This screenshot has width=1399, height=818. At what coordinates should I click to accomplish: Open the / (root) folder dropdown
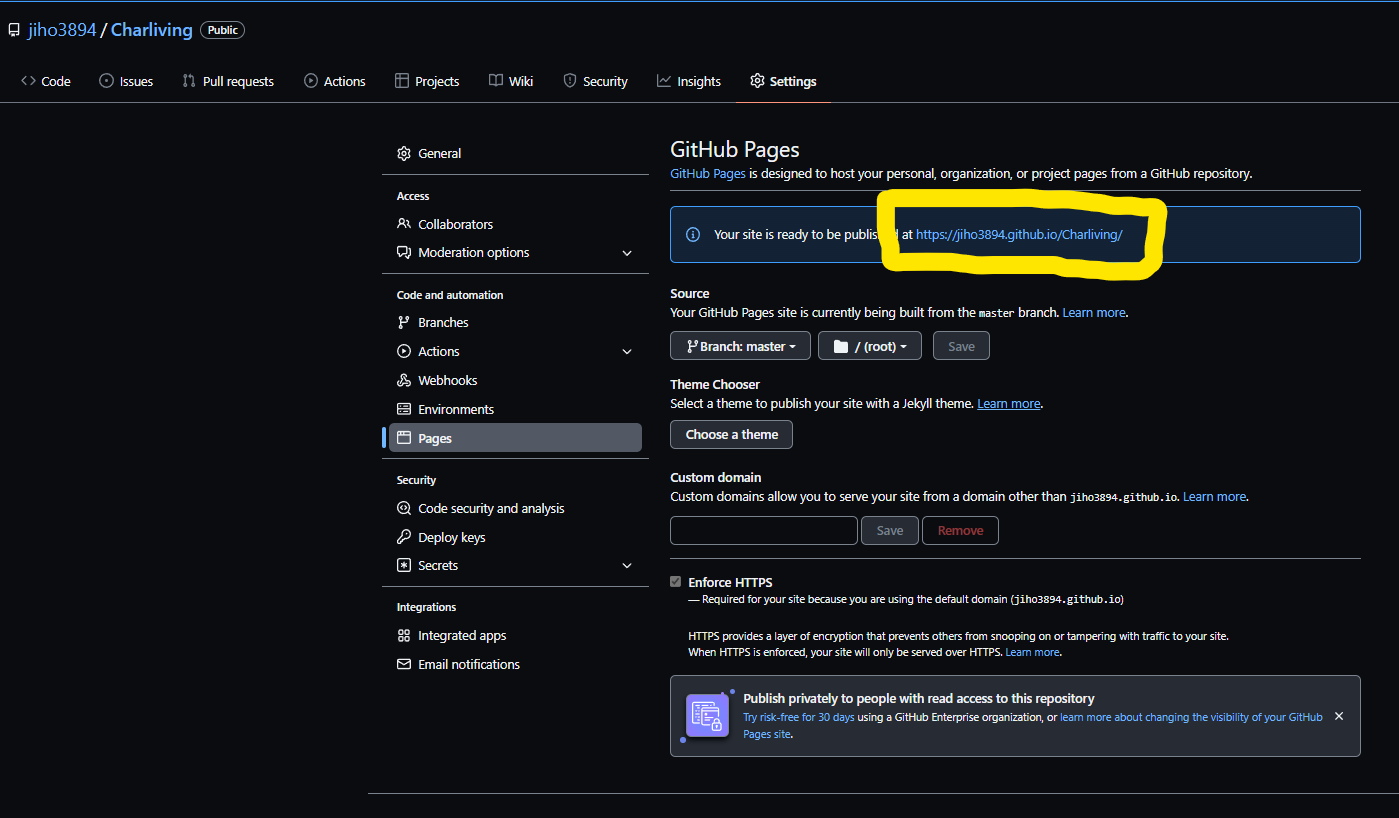870,346
